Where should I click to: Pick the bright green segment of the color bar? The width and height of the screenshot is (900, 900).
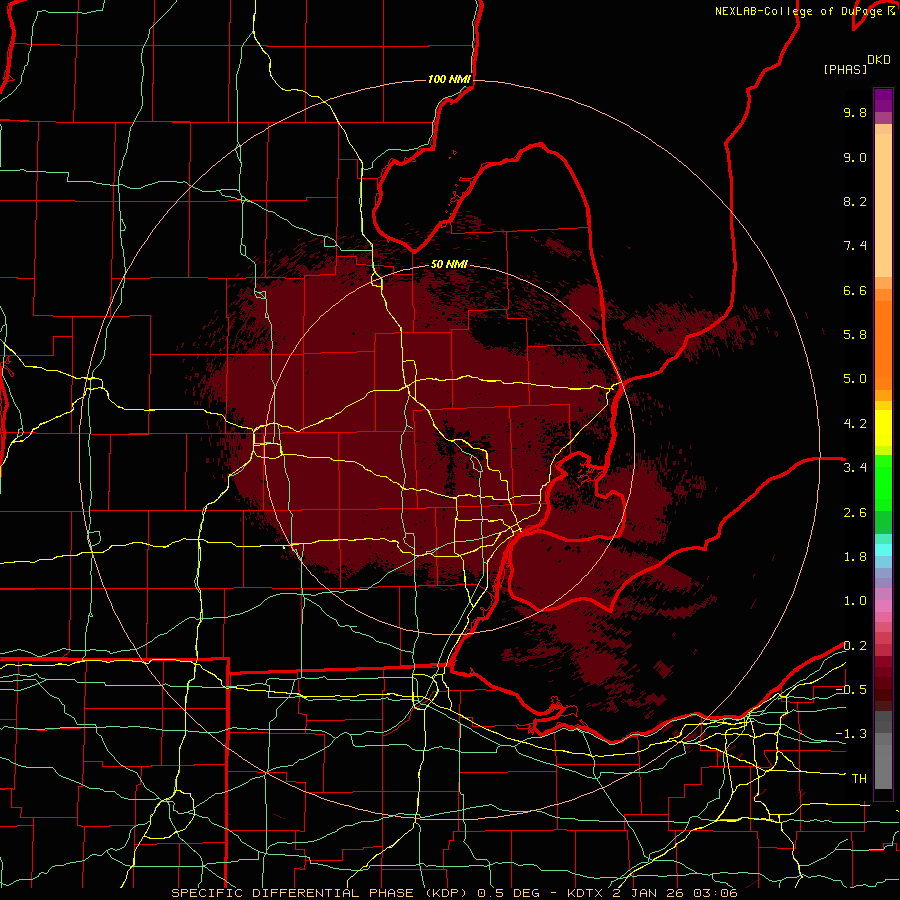coord(883,482)
